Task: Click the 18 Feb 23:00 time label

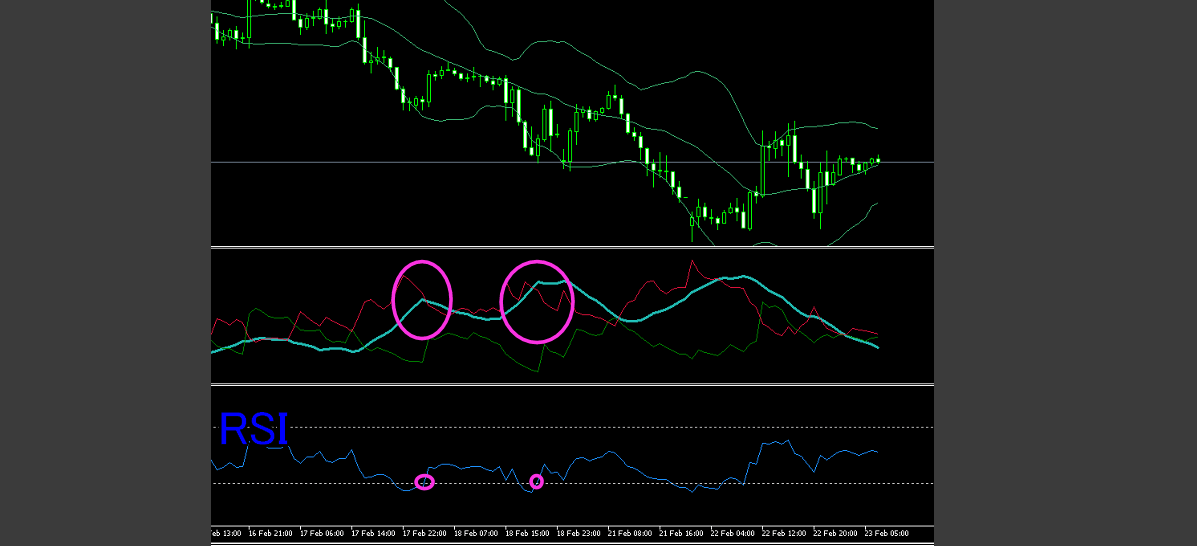Action: click(578, 533)
